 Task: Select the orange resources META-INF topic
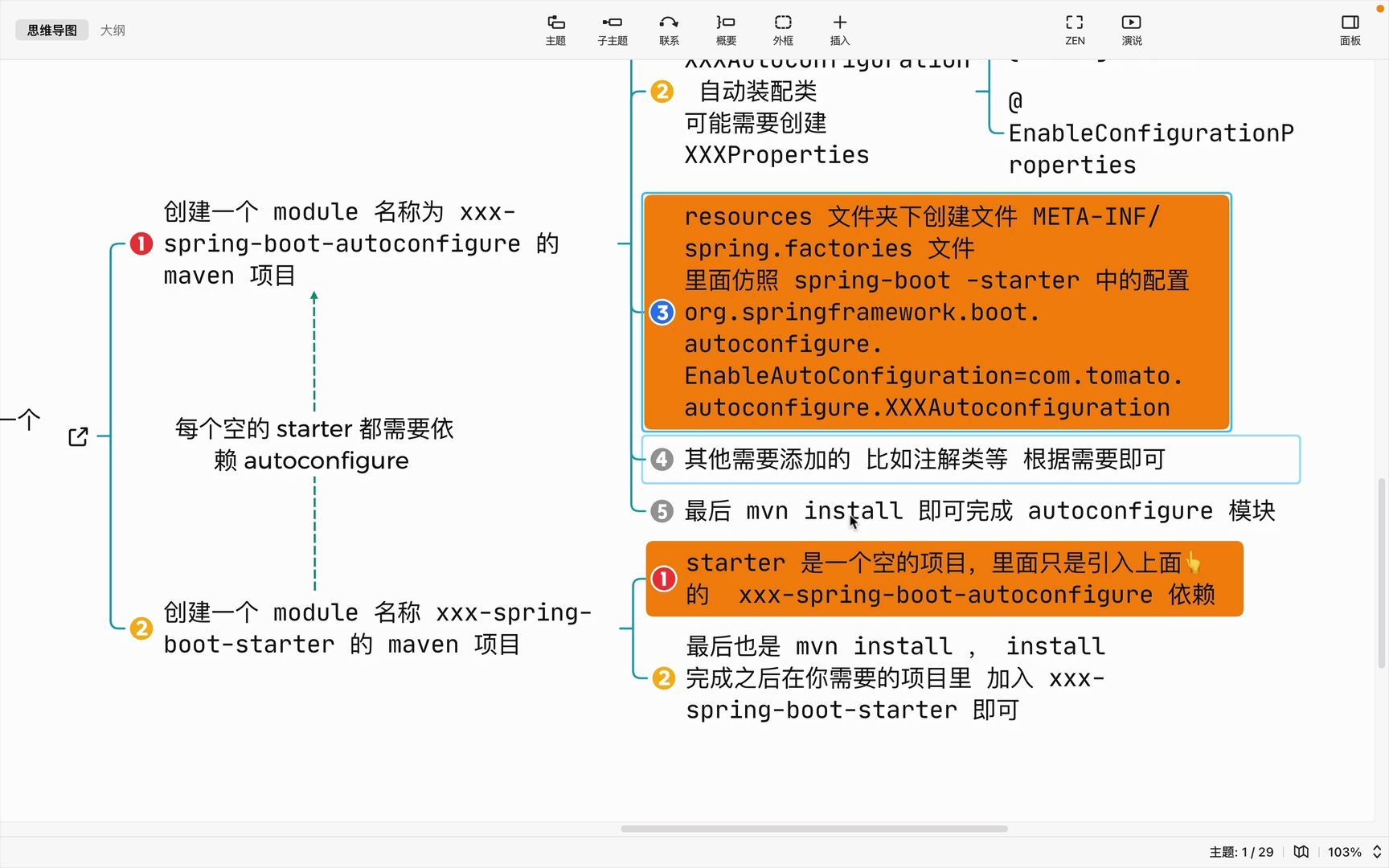click(x=936, y=312)
